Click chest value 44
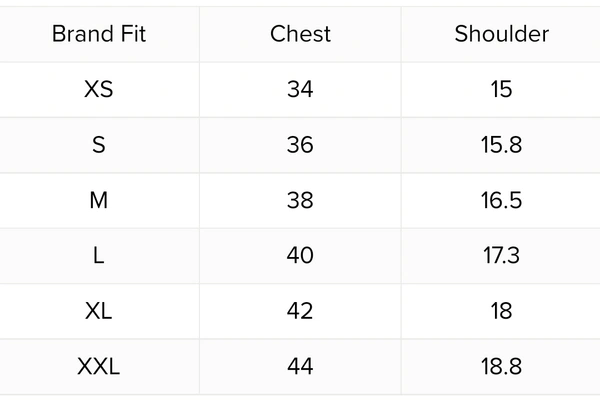 click(300, 366)
